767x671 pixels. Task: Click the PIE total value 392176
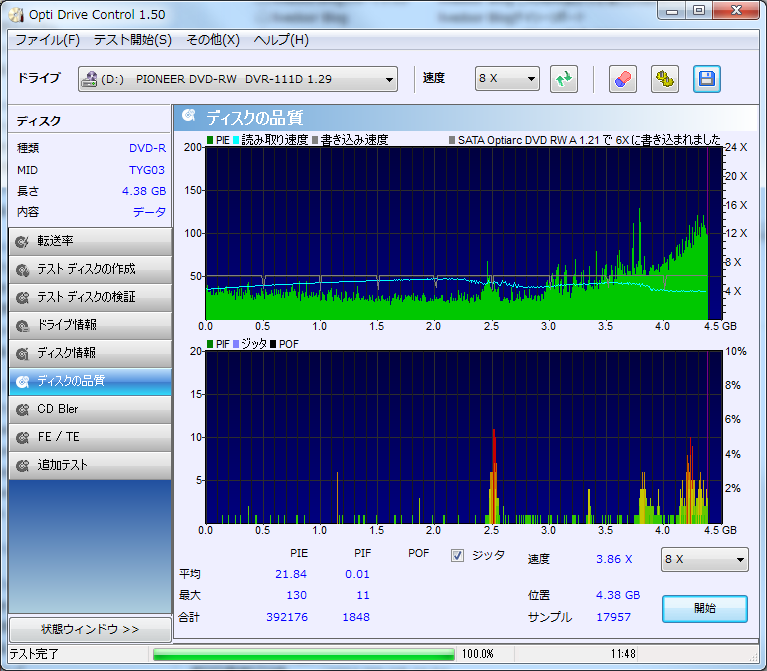point(287,617)
